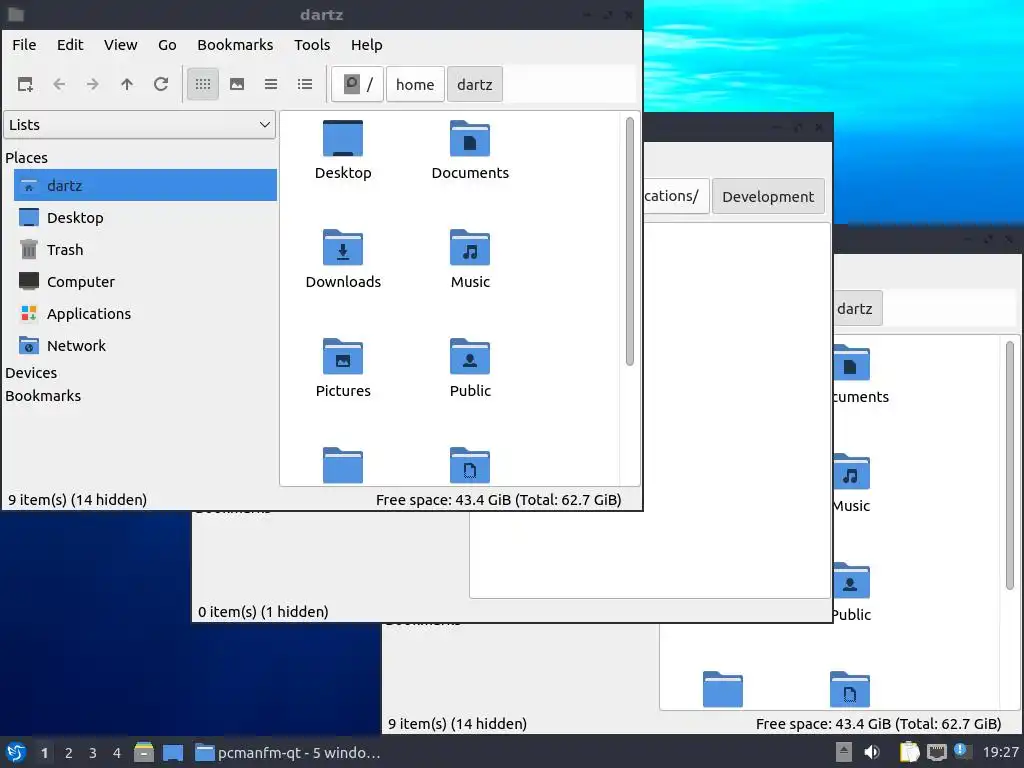Click the Bookmarks section header in sidebar
This screenshot has height=768, width=1024.
point(43,396)
